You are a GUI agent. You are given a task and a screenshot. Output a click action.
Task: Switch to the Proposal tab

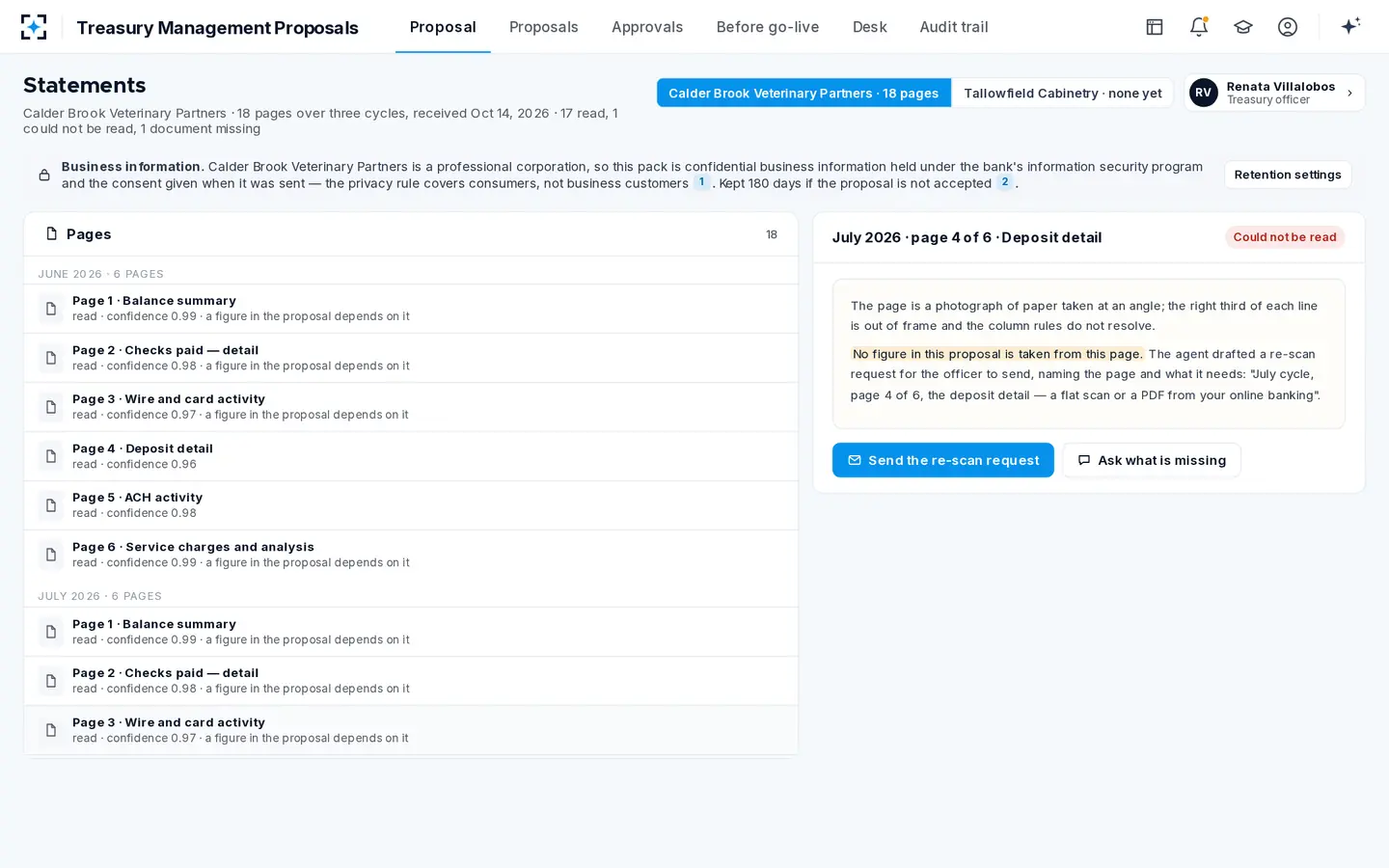pyautogui.click(x=443, y=27)
